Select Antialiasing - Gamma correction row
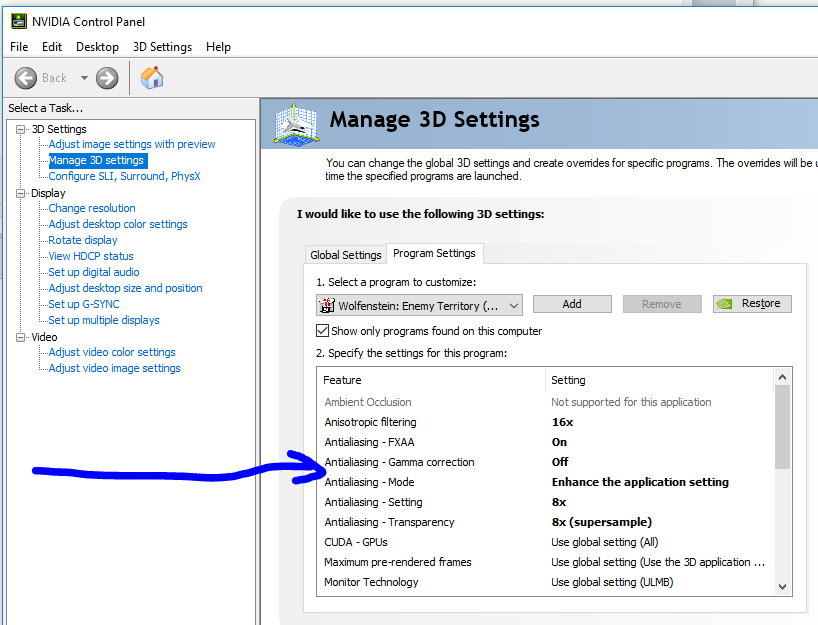Viewport: 818px width, 625px height. 545,462
